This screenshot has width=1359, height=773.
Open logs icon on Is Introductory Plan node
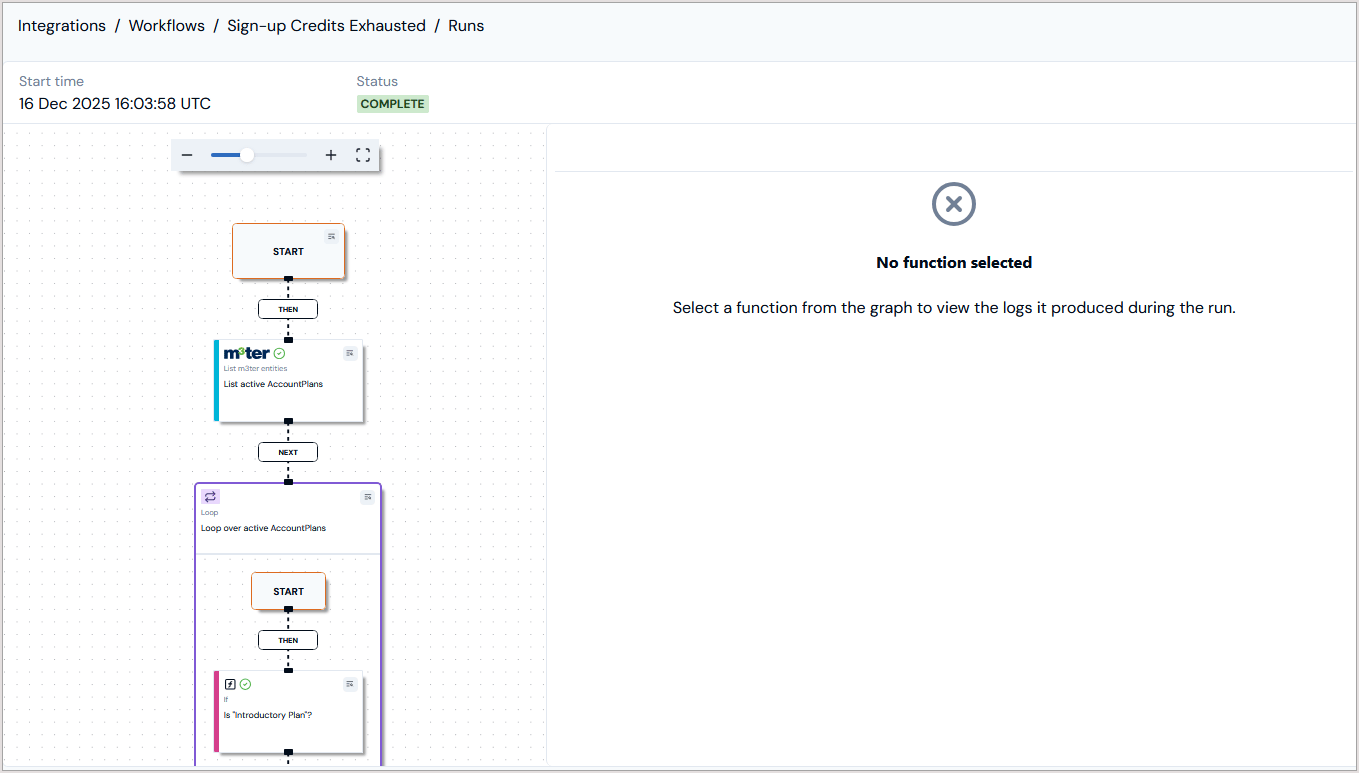point(350,684)
